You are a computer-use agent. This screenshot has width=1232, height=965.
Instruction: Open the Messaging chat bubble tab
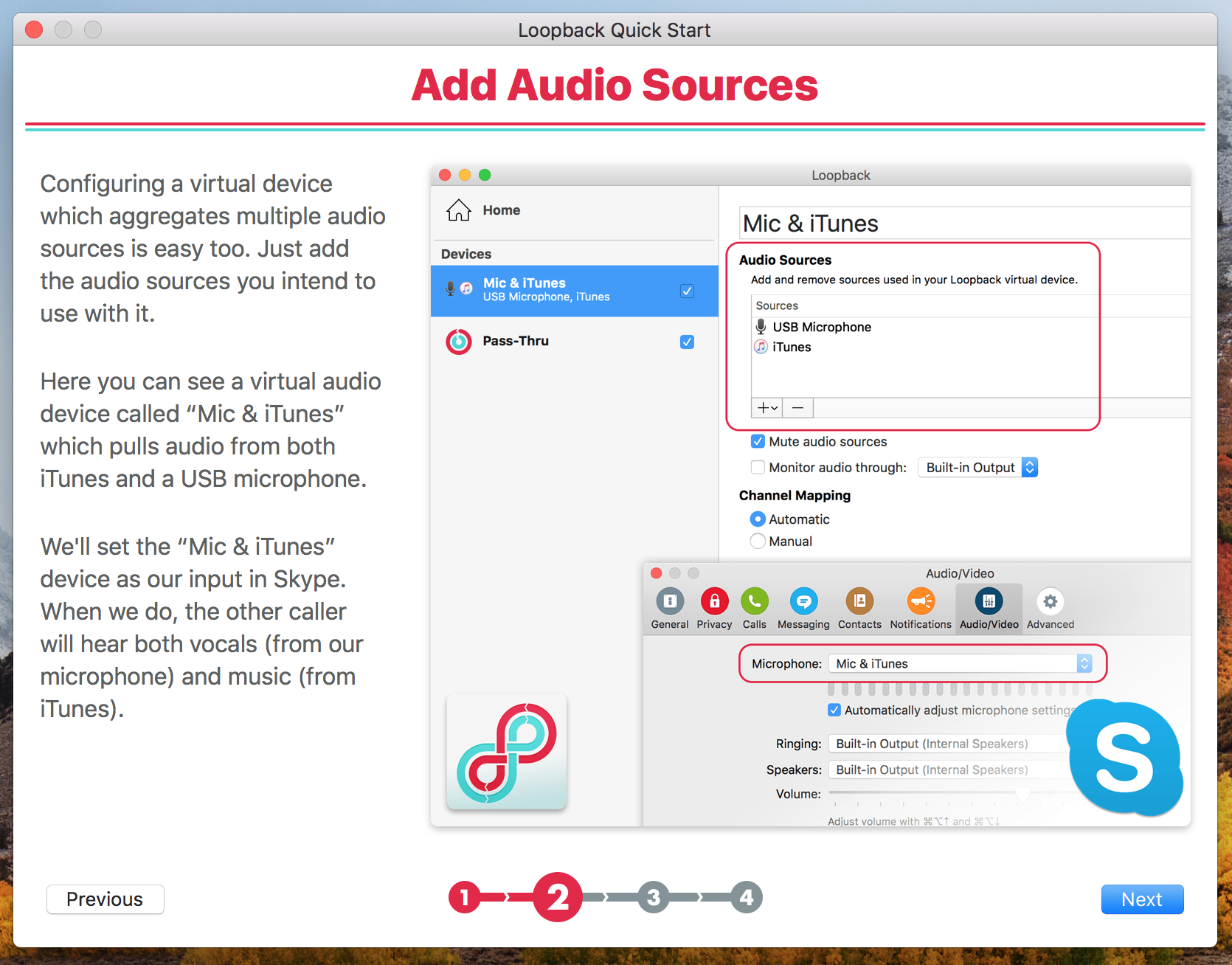[x=803, y=609]
